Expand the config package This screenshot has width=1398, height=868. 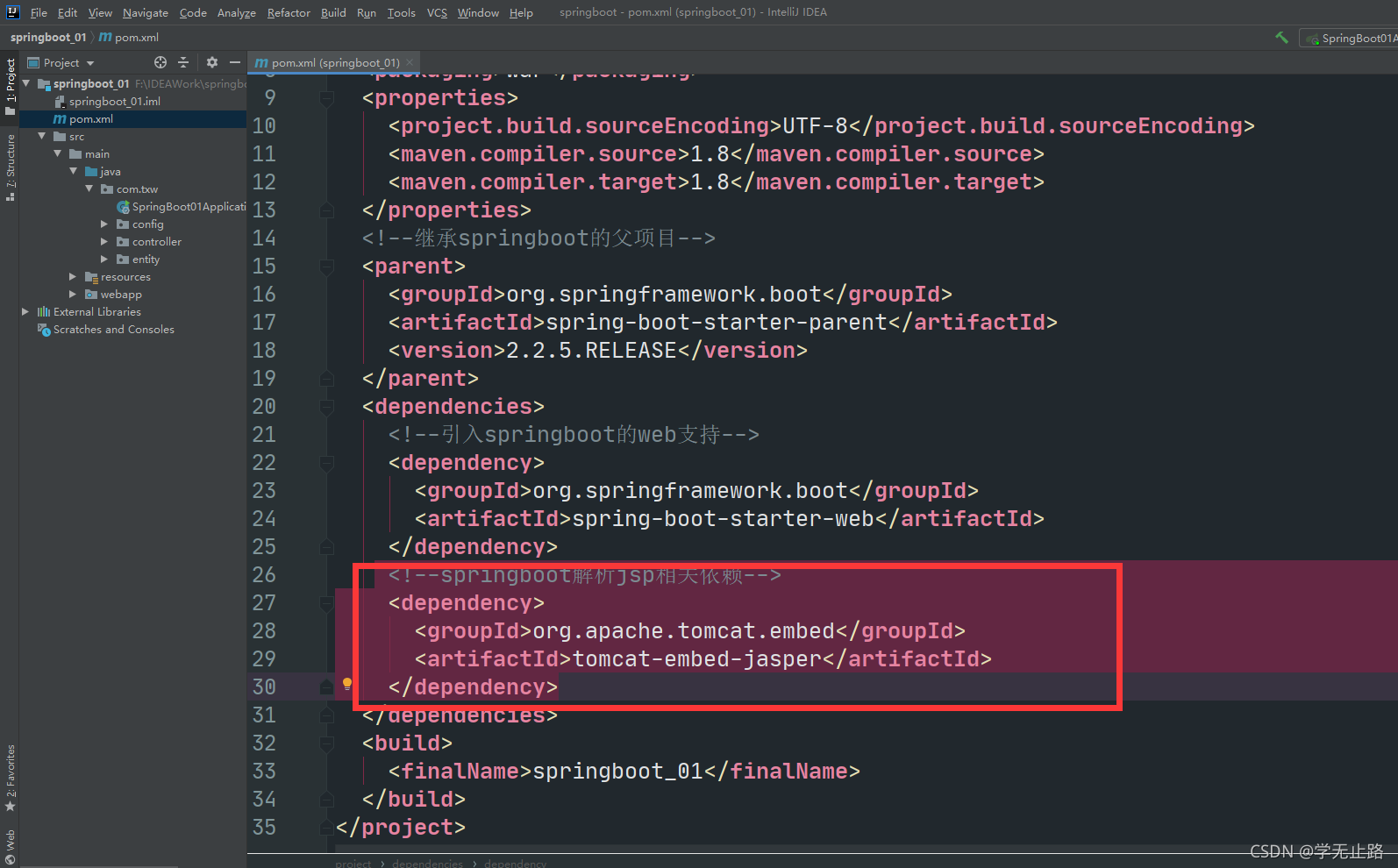tap(105, 224)
